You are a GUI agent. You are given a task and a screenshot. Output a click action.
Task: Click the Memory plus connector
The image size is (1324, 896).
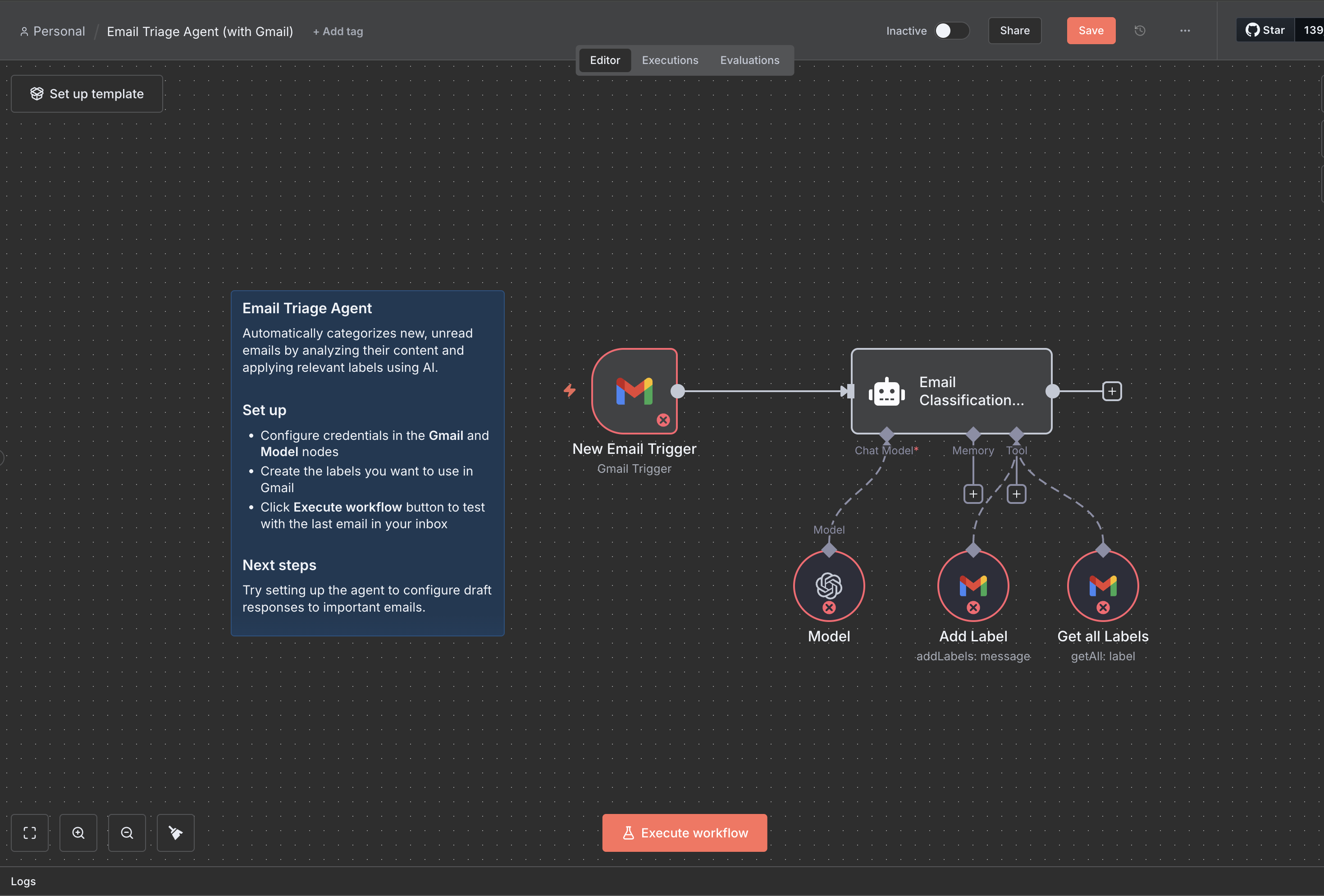point(972,493)
